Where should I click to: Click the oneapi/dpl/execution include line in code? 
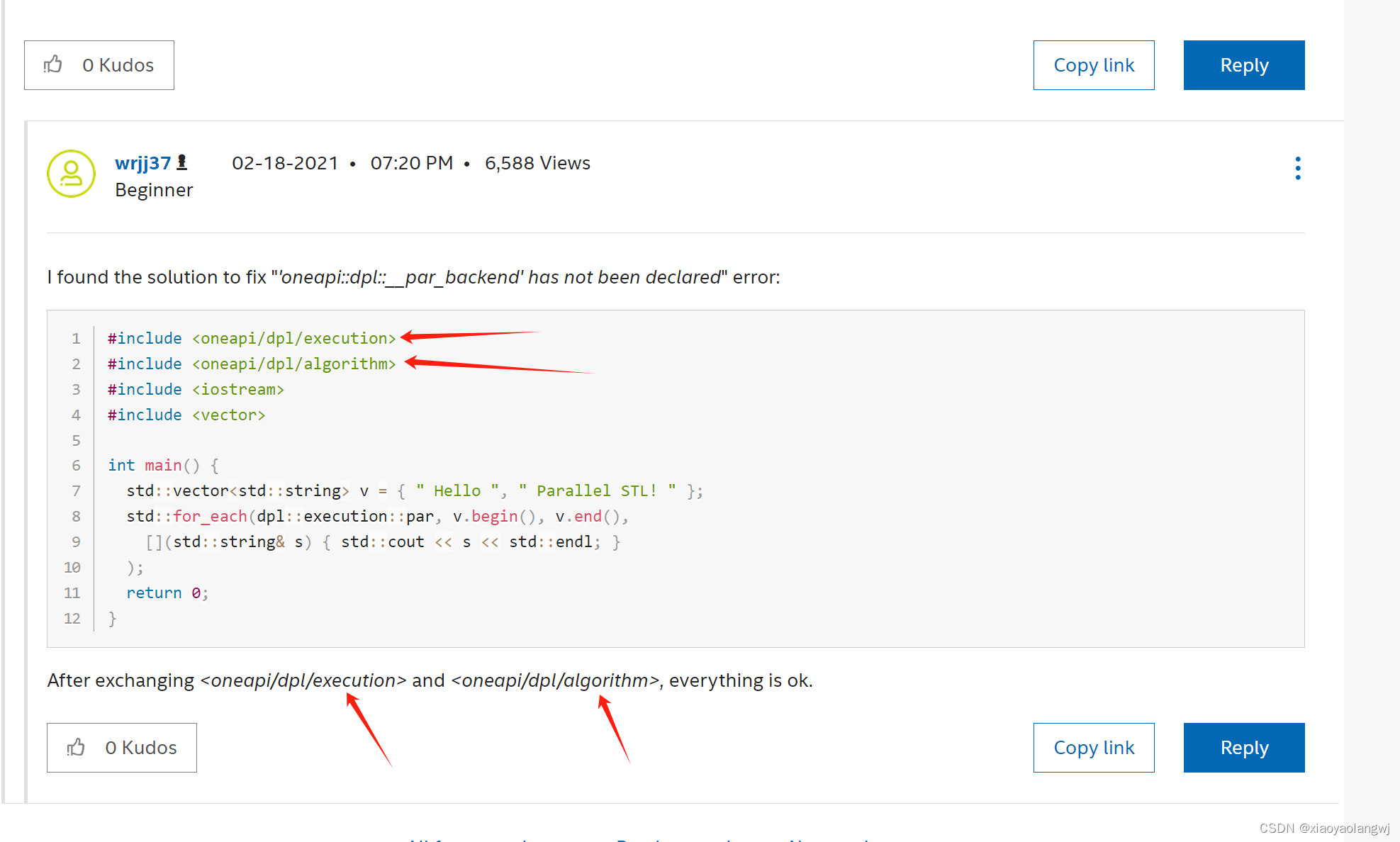[x=252, y=338]
